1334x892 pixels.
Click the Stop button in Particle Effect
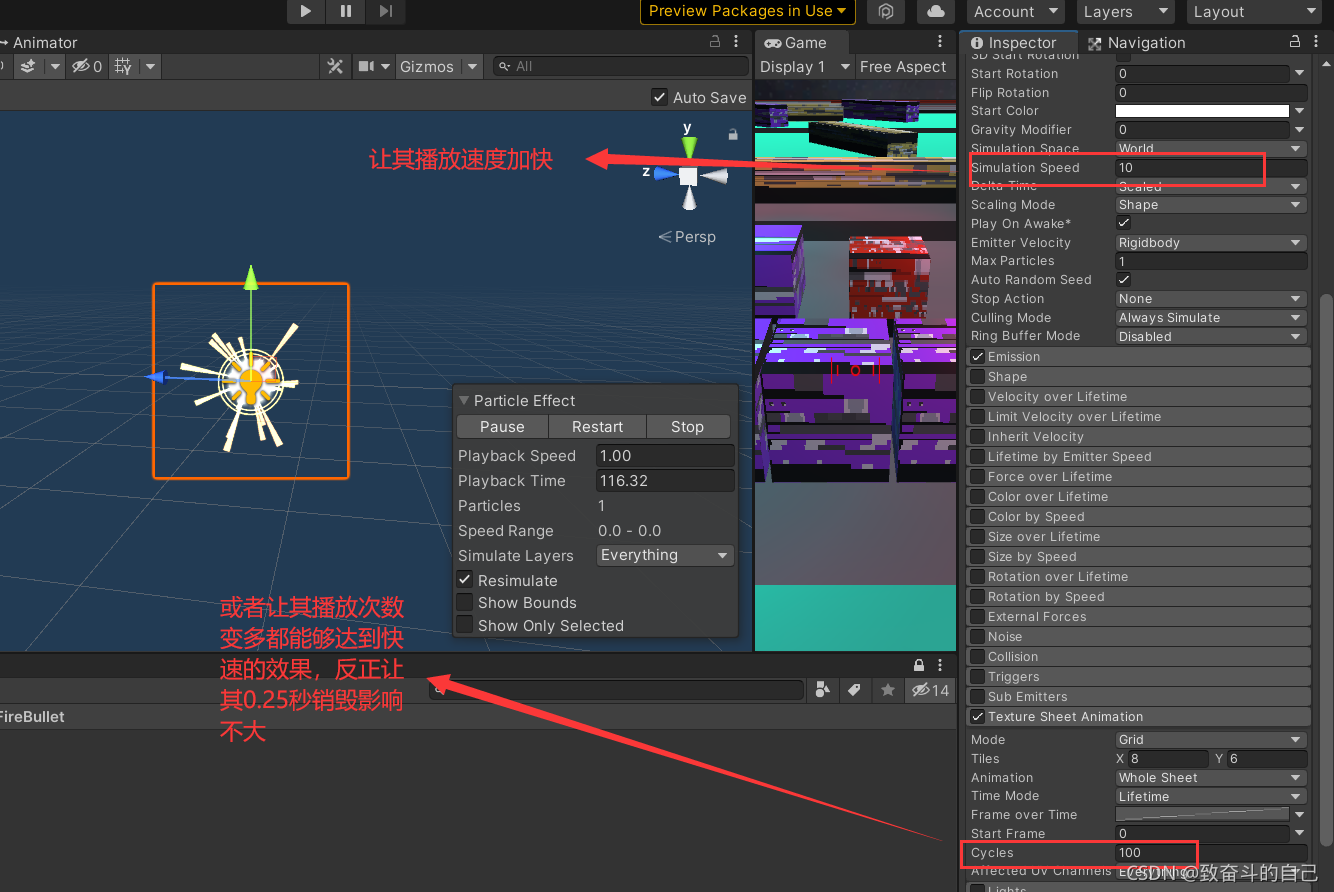[687, 427]
